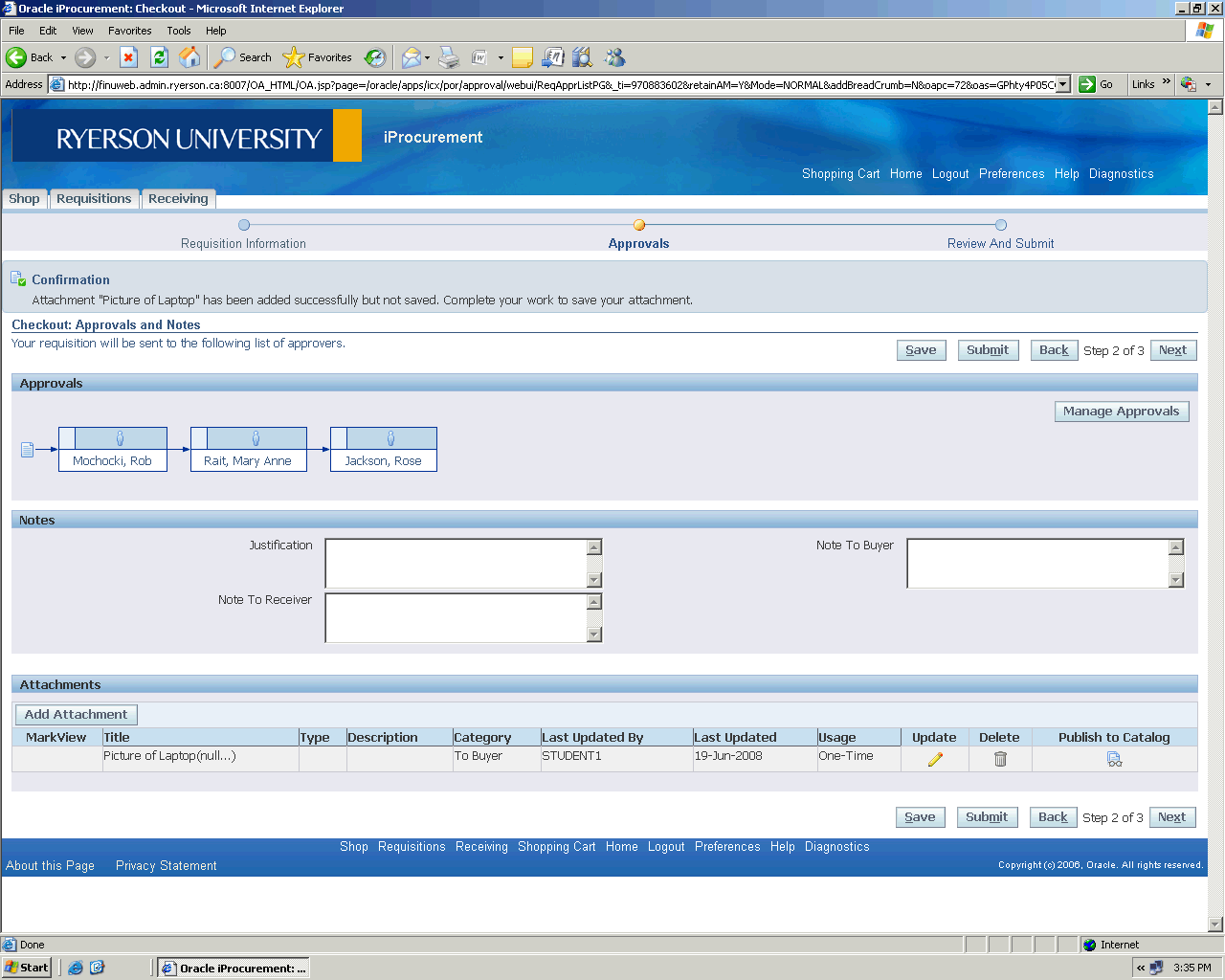Expand the address bar URL dropdown
1225x980 pixels.
(x=1063, y=84)
